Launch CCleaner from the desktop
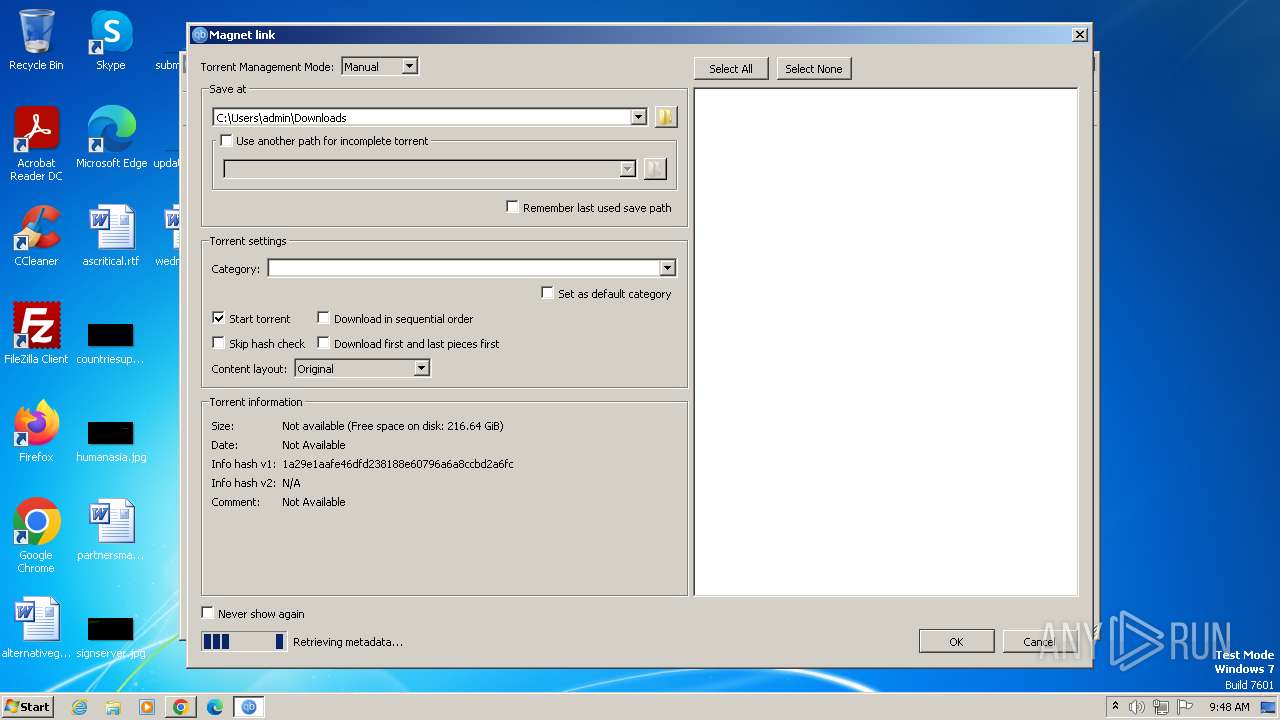Screen dimensions: 1280x720 [x=36, y=236]
